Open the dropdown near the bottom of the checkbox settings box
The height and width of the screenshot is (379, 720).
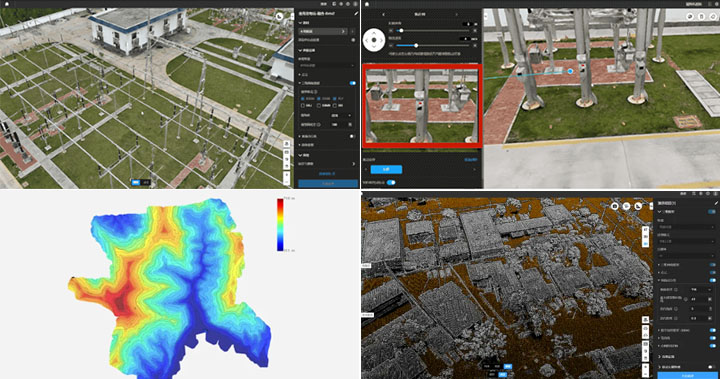tap(342, 115)
